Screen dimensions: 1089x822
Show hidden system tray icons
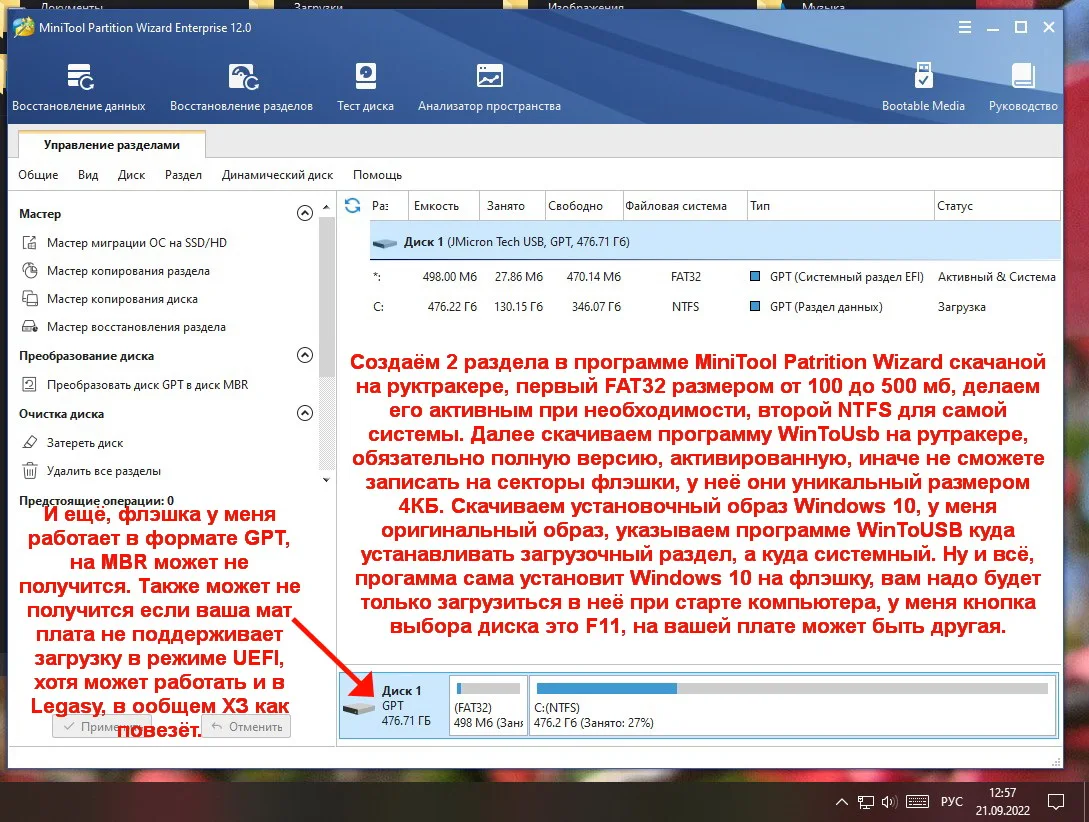click(841, 802)
